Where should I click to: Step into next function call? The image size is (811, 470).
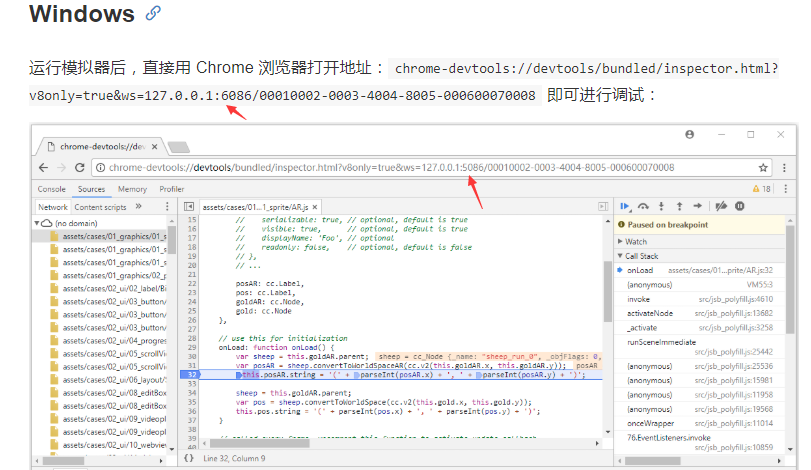(x=661, y=206)
